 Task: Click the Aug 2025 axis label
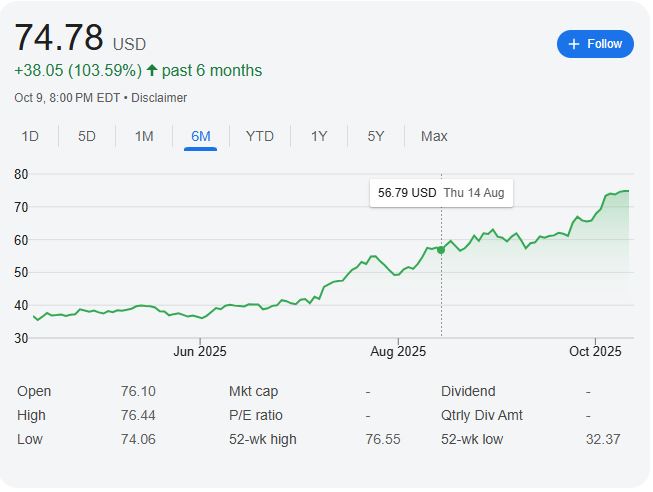coord(398,351)
